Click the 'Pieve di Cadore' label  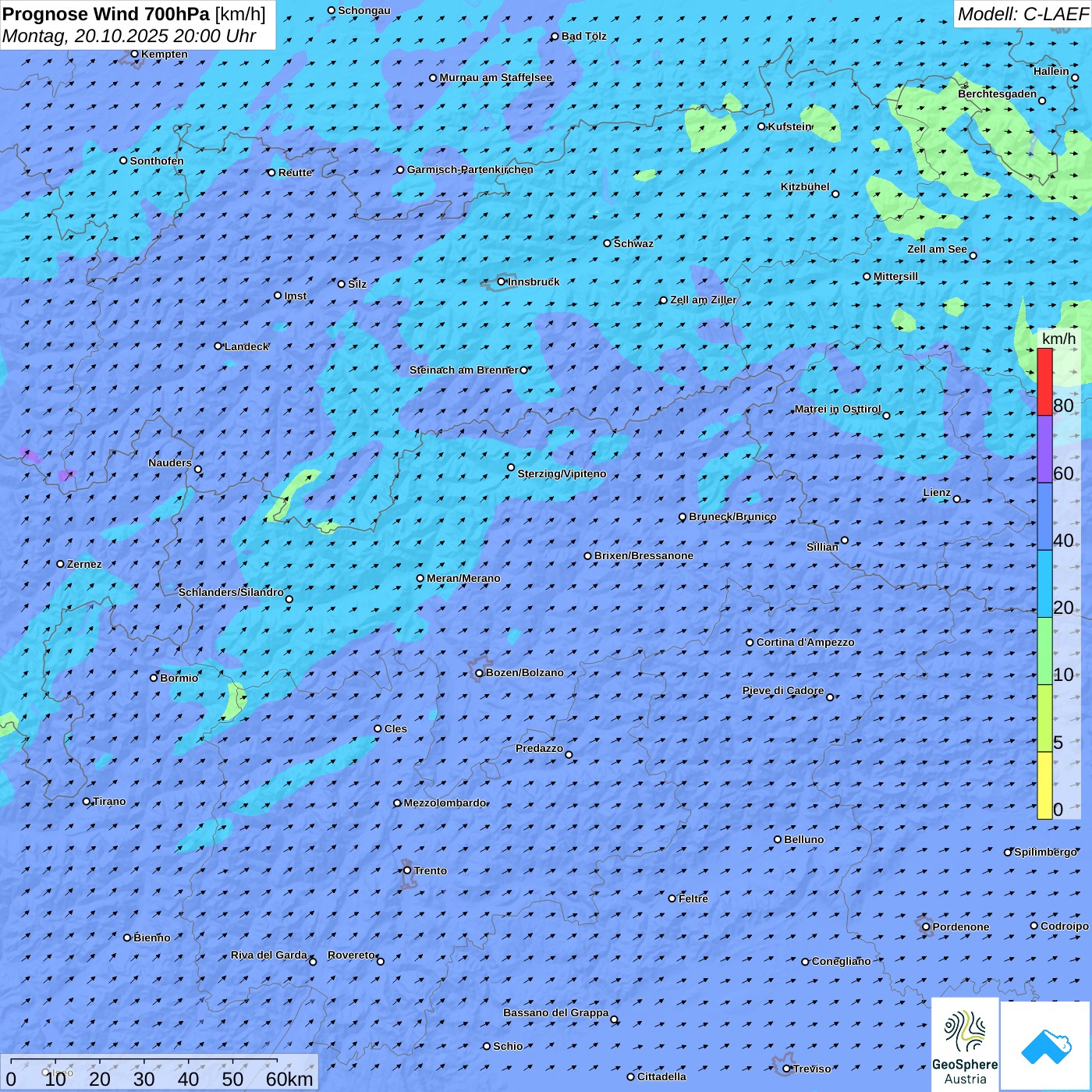tap(783, 690)
